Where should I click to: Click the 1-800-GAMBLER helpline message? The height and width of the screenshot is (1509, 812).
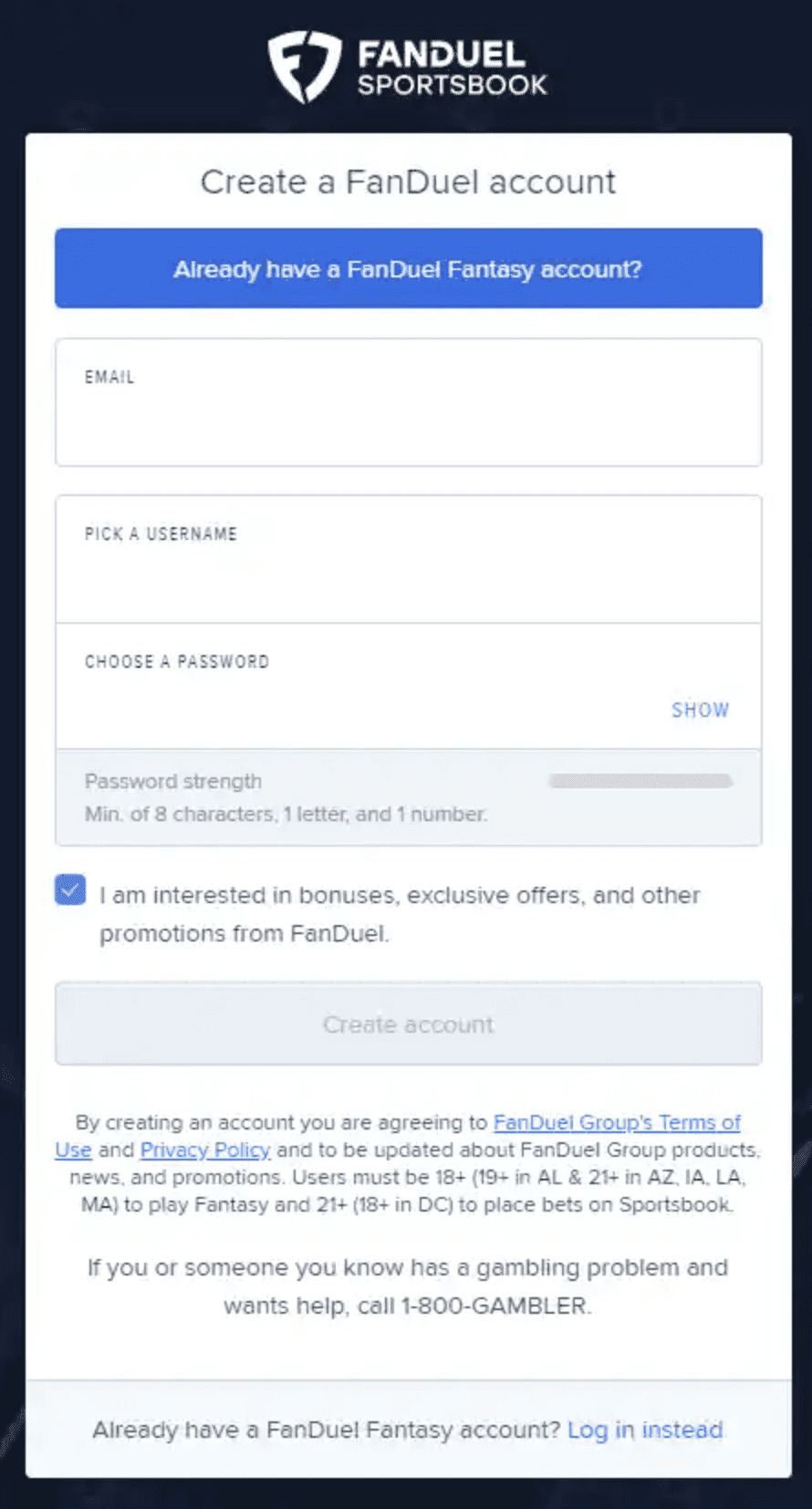click(408, 1286)
